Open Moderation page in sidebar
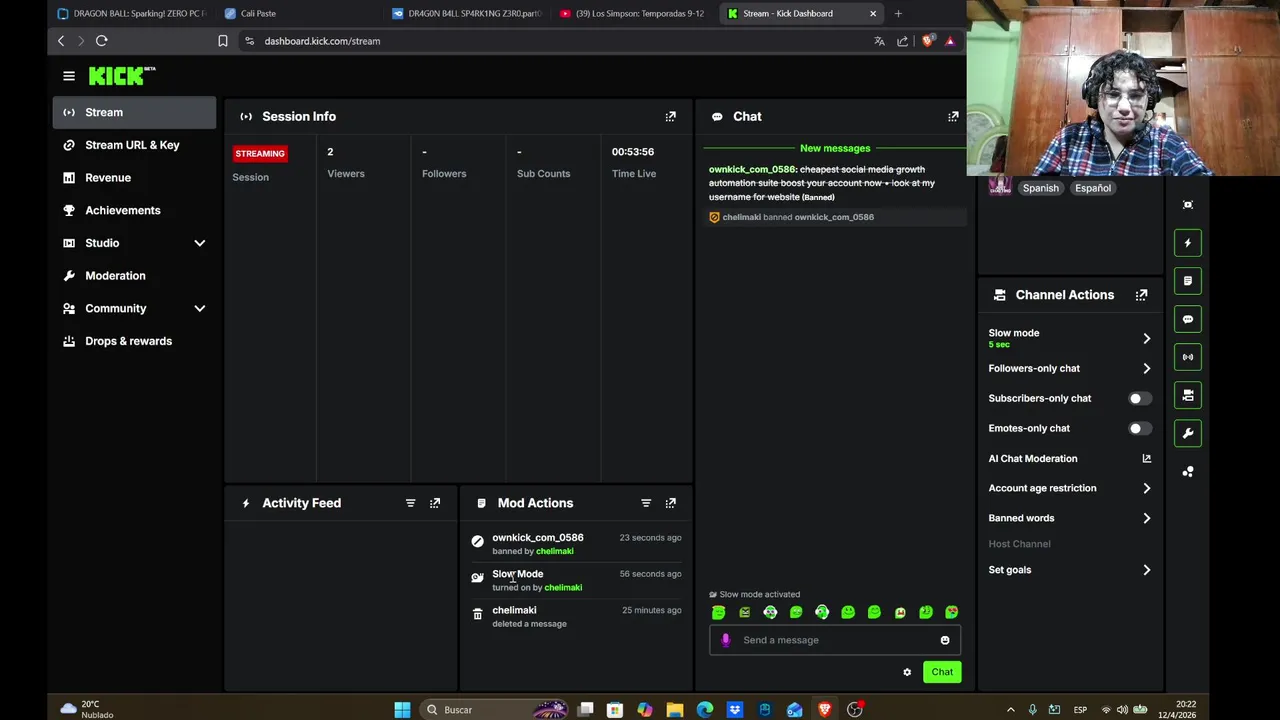Viewport: 1280px width, 720px height. (x=134, y=276)
